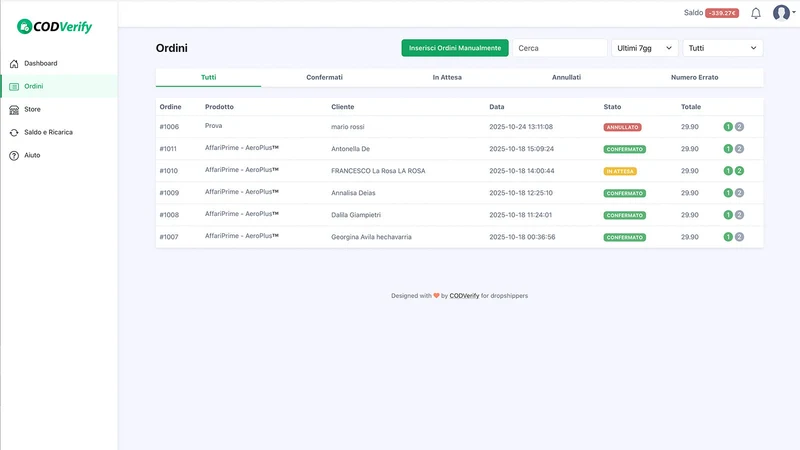Open order #1010
This screenshot has width=800, height=450.
(x=169, y=171)
